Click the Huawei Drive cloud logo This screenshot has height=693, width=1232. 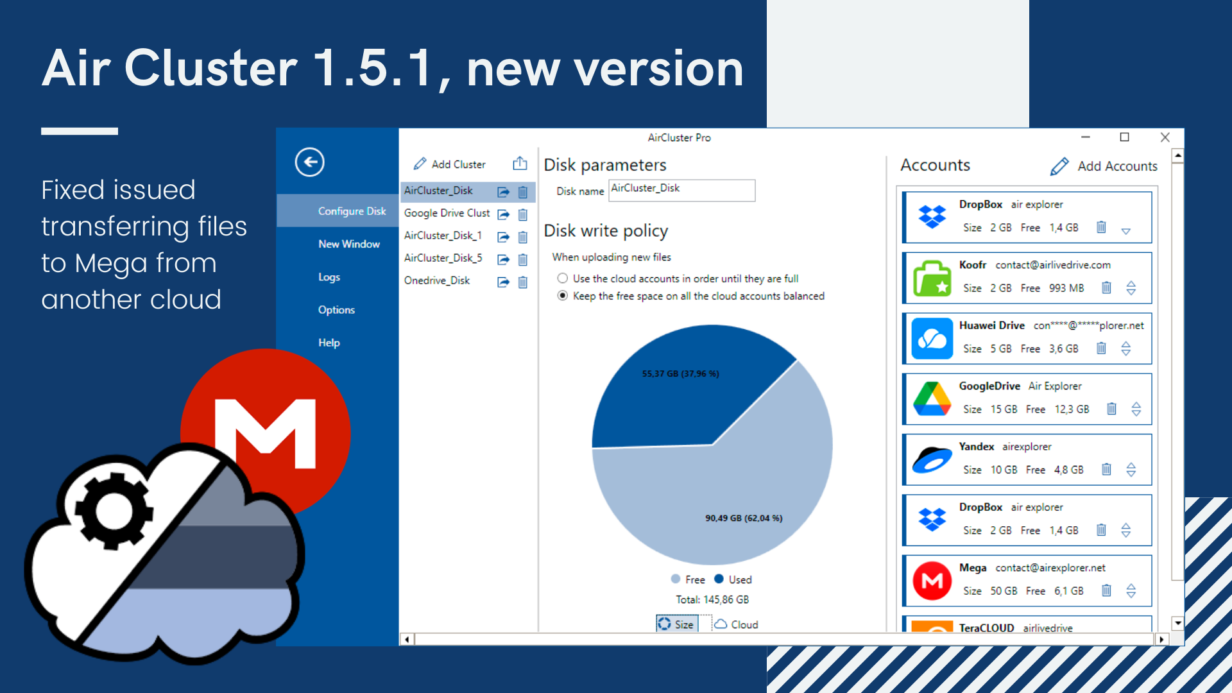(932, 338)
